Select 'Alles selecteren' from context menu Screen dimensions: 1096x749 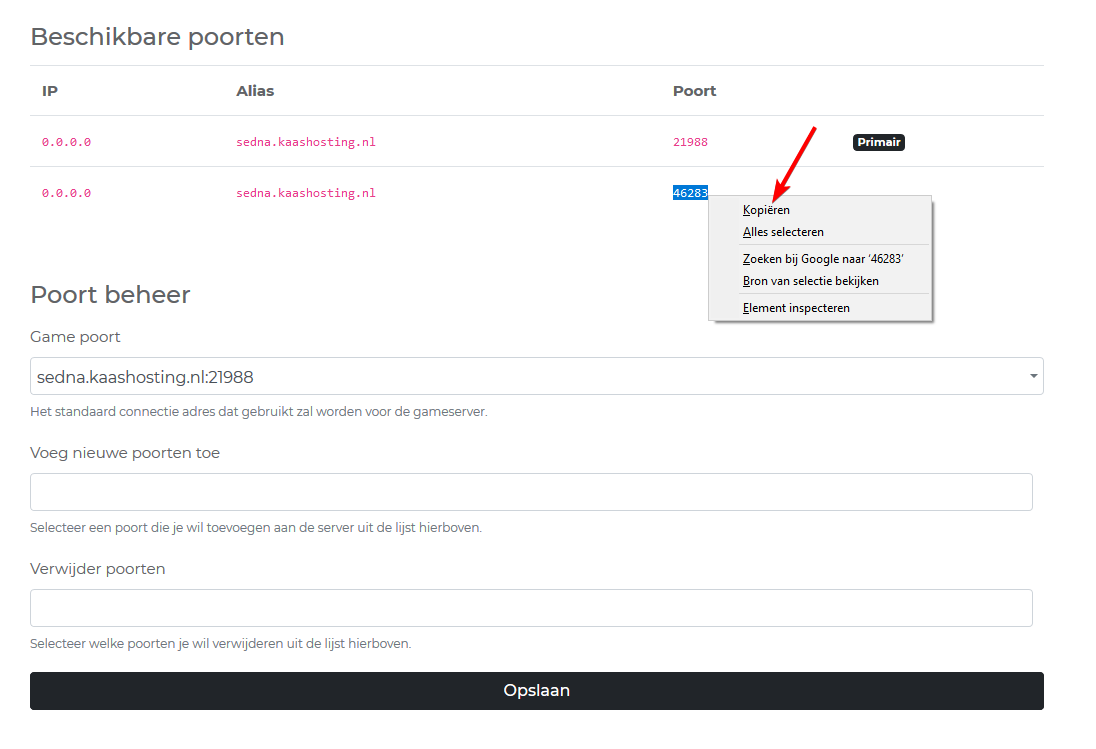[783, 232]
